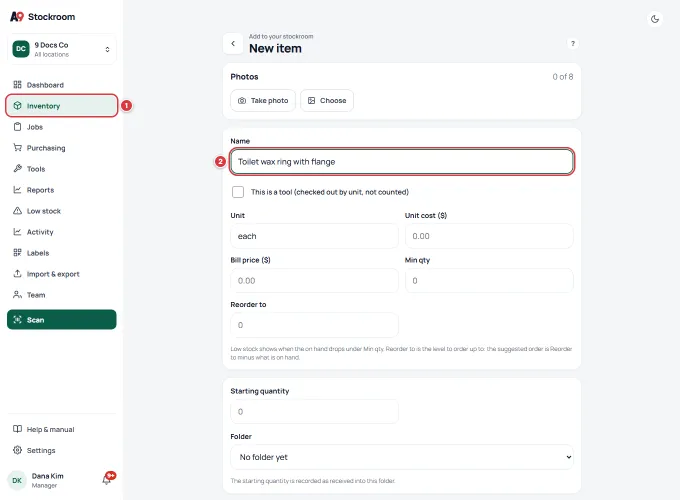Click the Import & export upload icon
The width and height of the screenshot is (680, 500).
[17, 274]
